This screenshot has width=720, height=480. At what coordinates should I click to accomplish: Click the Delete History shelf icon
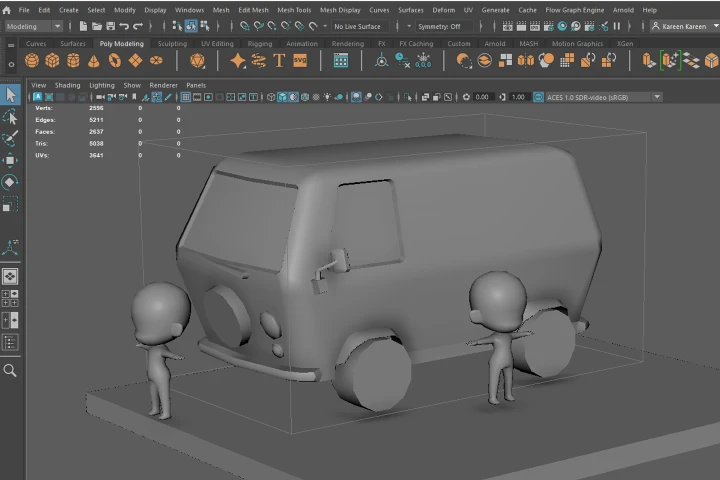point(402,61)
